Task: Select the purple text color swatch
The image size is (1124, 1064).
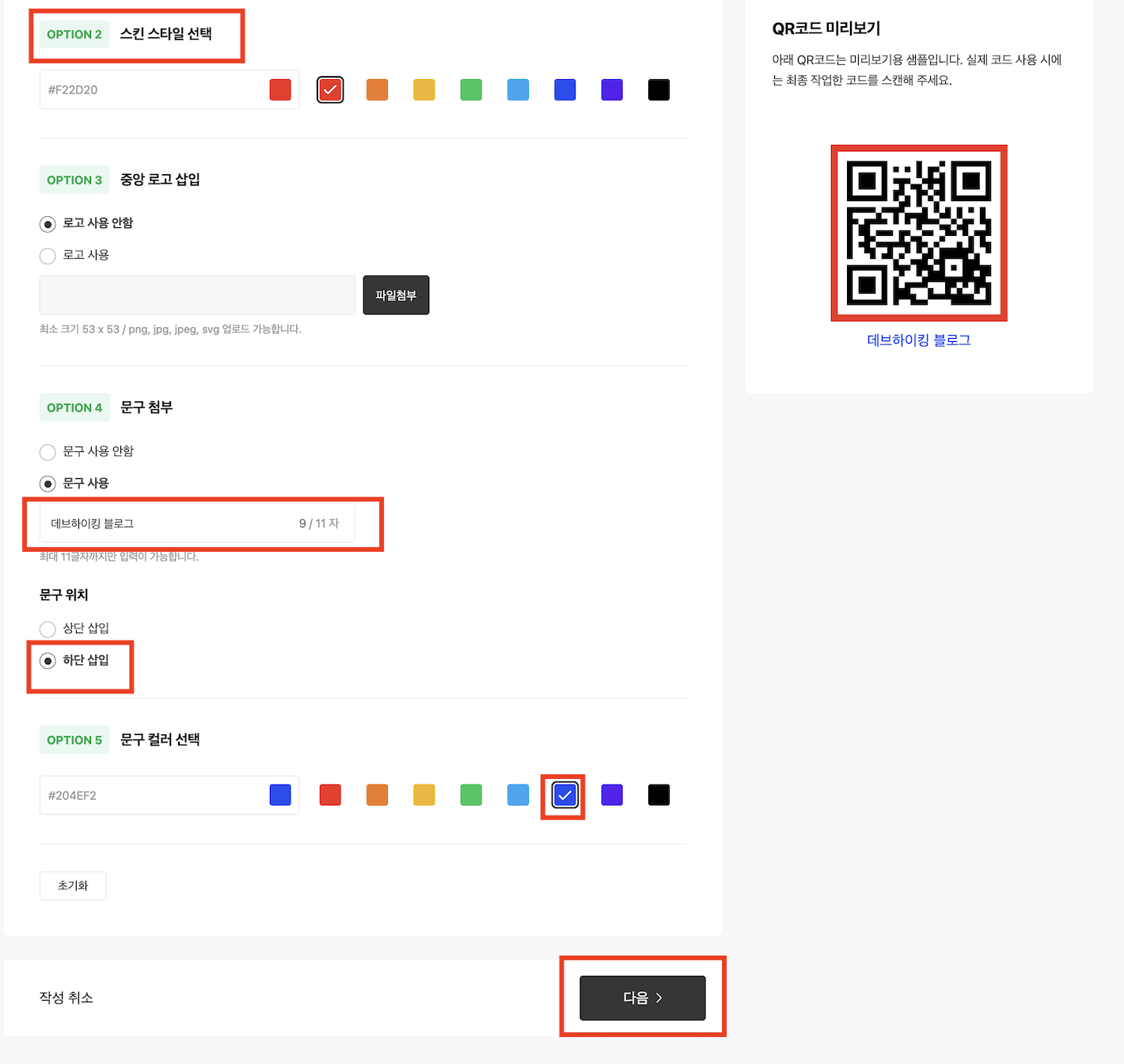Action: [x=612, y=795]
